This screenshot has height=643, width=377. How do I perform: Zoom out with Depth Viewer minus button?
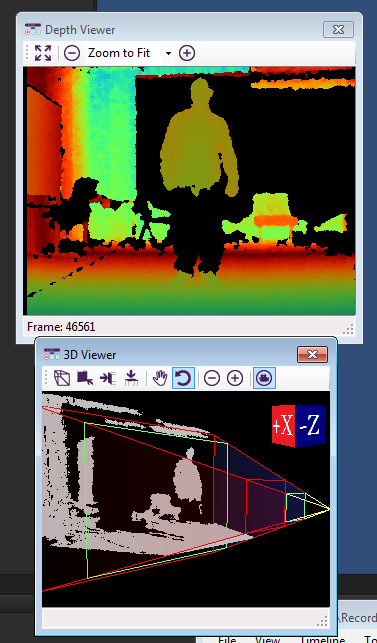click(x=72, y=53)
